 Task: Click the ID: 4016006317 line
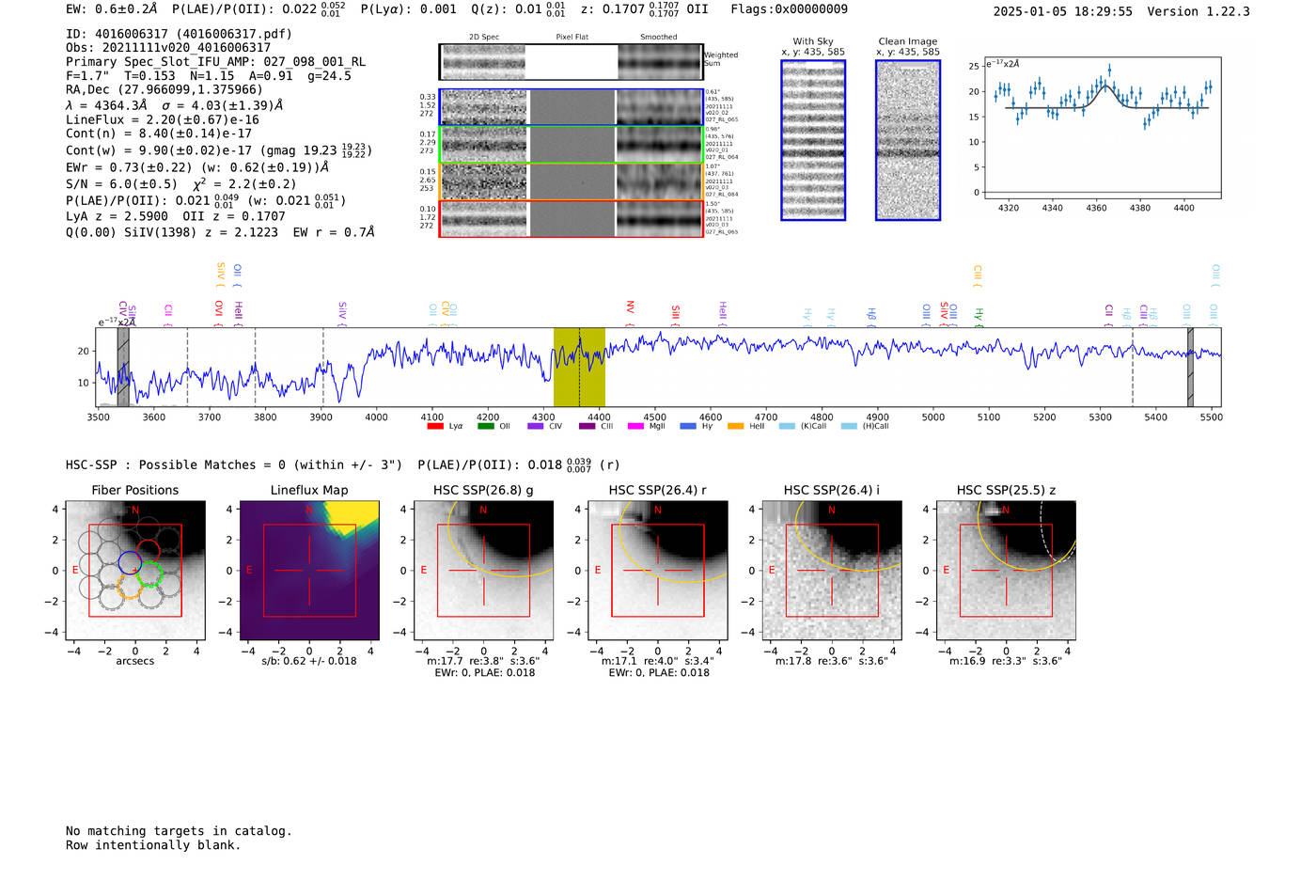[179, 34]
